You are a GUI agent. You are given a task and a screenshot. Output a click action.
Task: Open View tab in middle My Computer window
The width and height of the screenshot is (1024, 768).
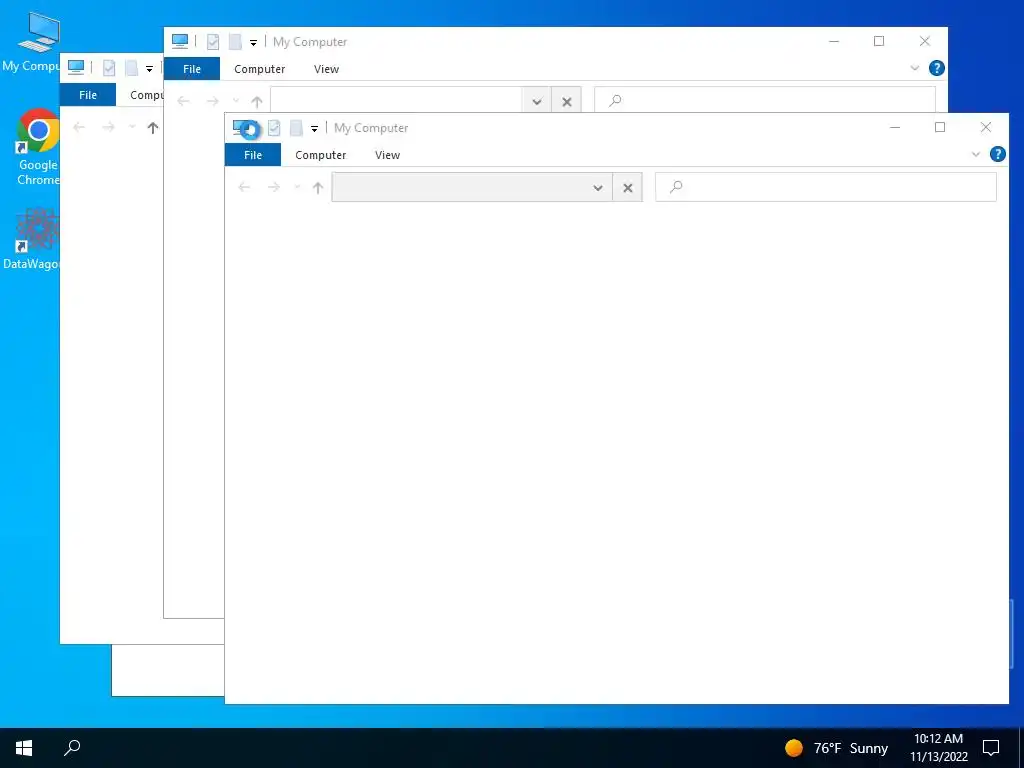point(327,69)
